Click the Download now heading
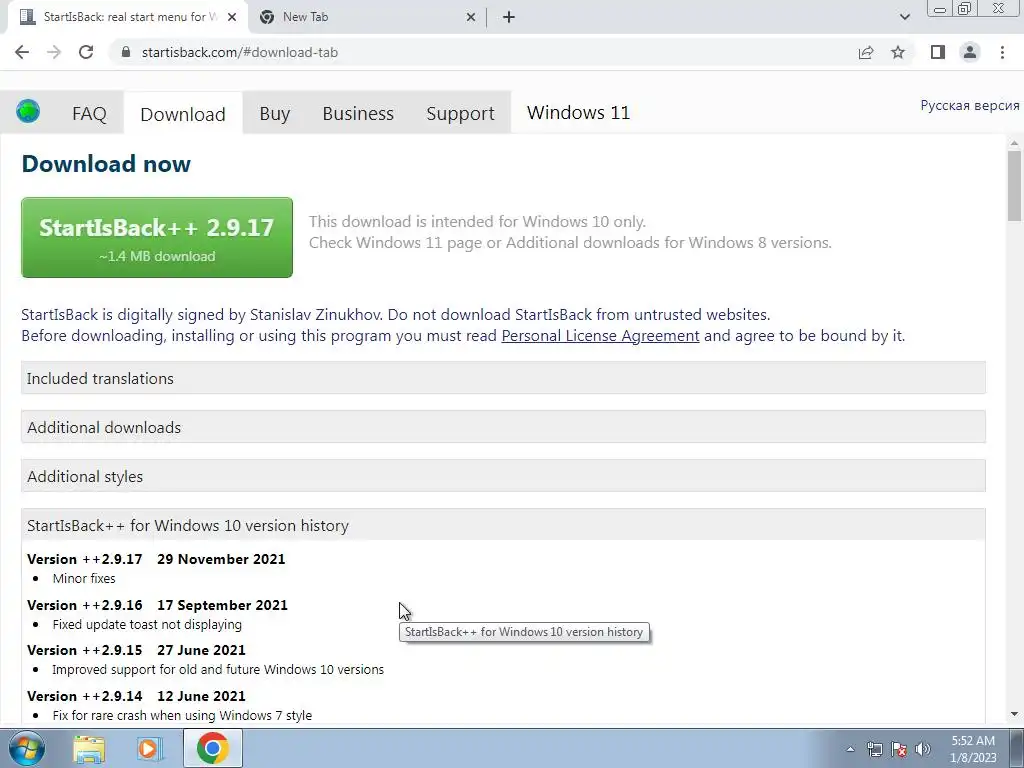This screenshot has width=1024, height=768. 106,163
